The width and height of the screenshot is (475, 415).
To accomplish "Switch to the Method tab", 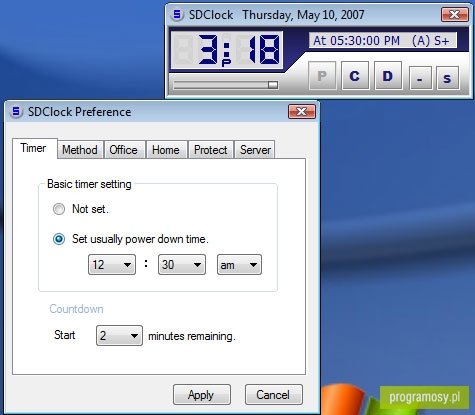I will (80, 150).
